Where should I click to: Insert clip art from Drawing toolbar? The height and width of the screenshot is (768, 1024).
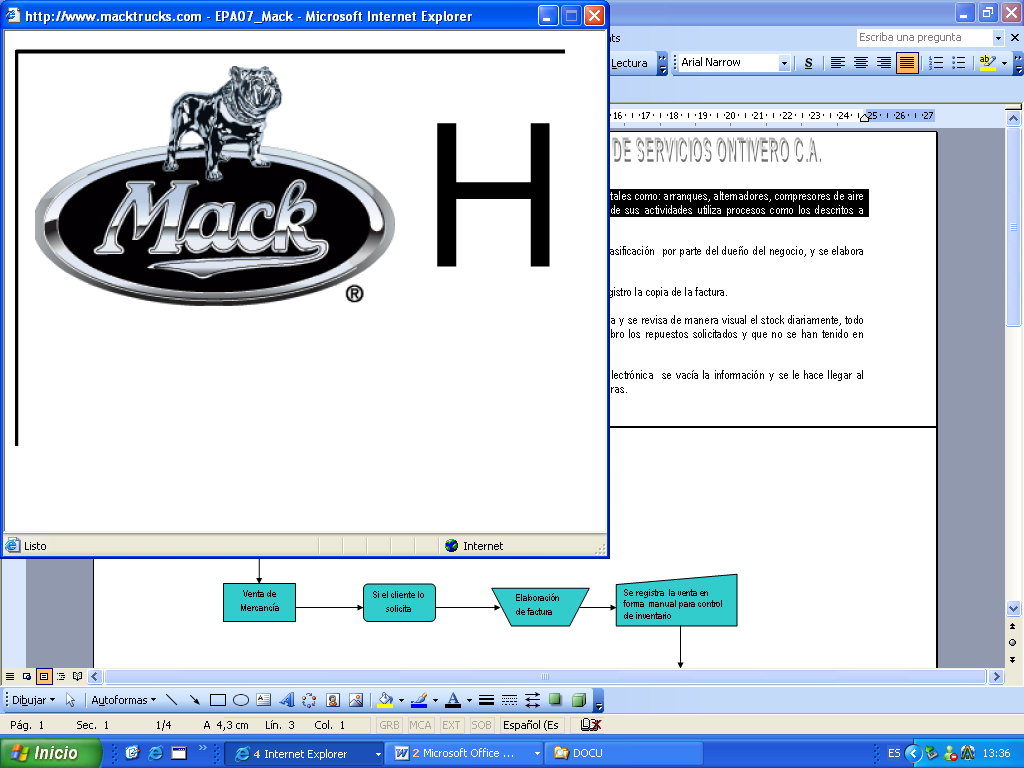(333, 700)
